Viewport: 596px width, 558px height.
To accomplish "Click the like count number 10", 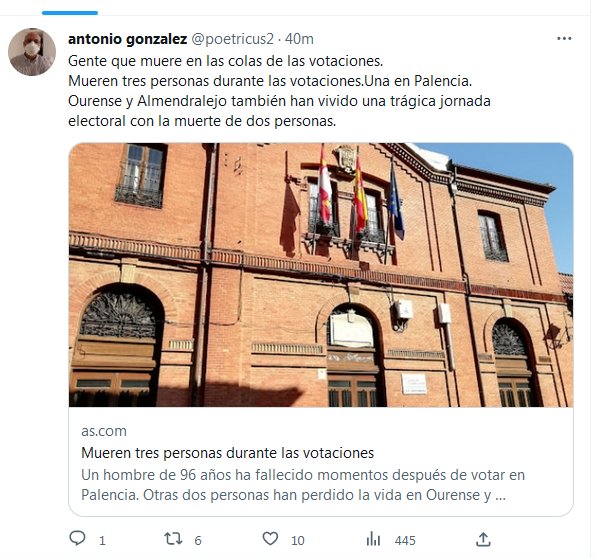I will click(298, 541).
